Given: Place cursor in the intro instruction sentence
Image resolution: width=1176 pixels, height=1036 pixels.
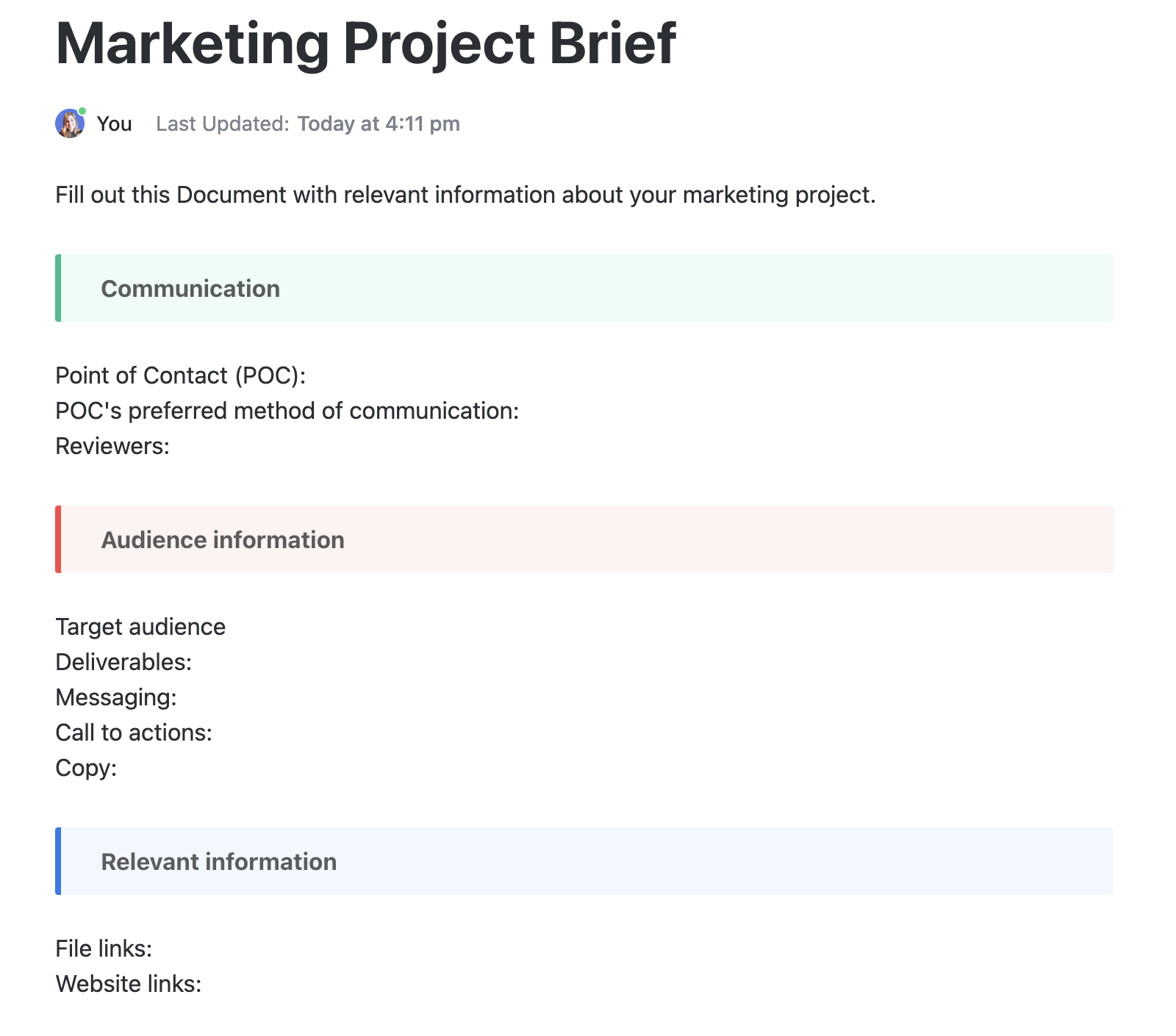Looking at the screenshot, I should [x=465, y=195].
